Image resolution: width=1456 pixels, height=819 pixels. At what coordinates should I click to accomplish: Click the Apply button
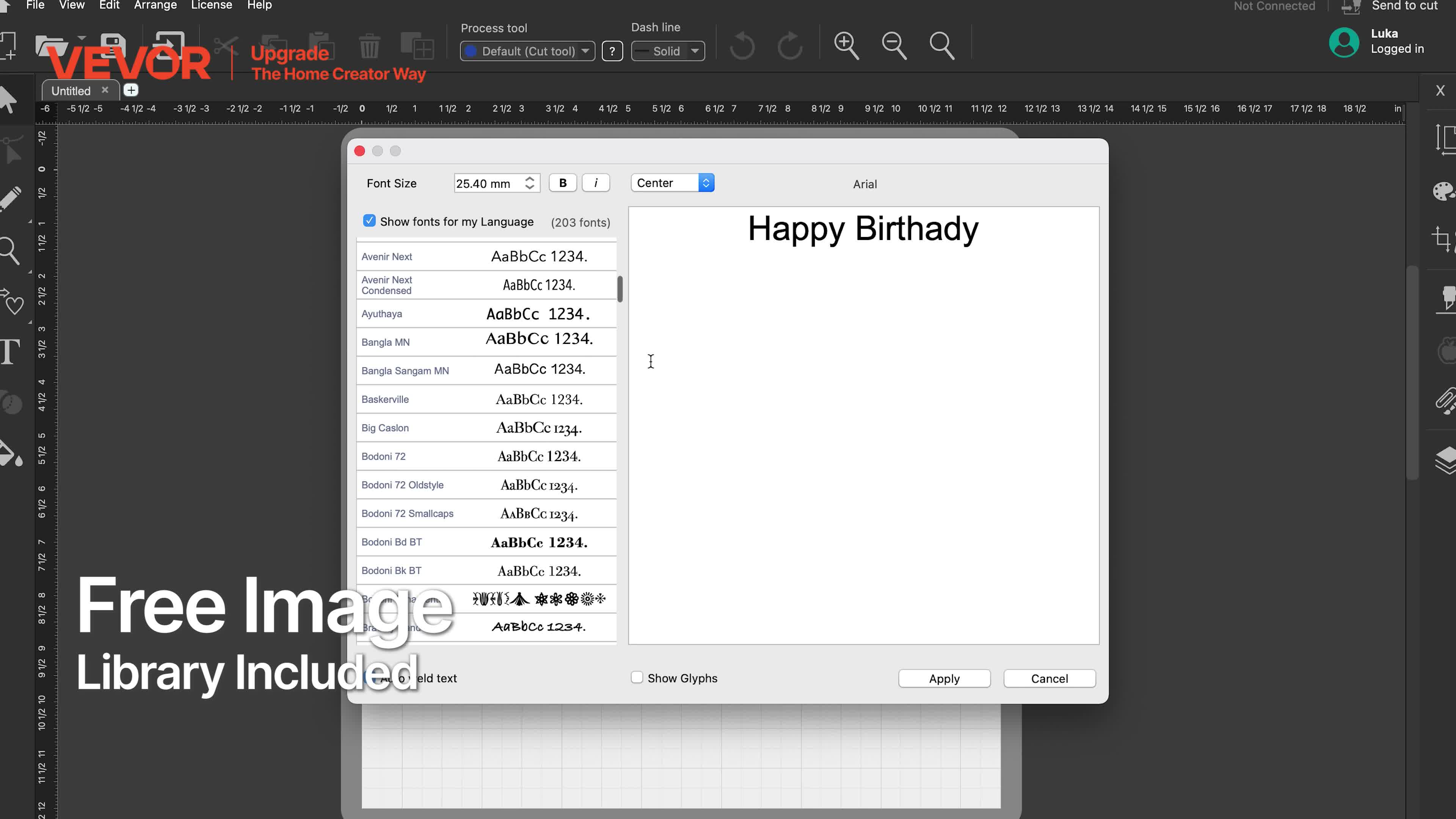coord(945,679)
